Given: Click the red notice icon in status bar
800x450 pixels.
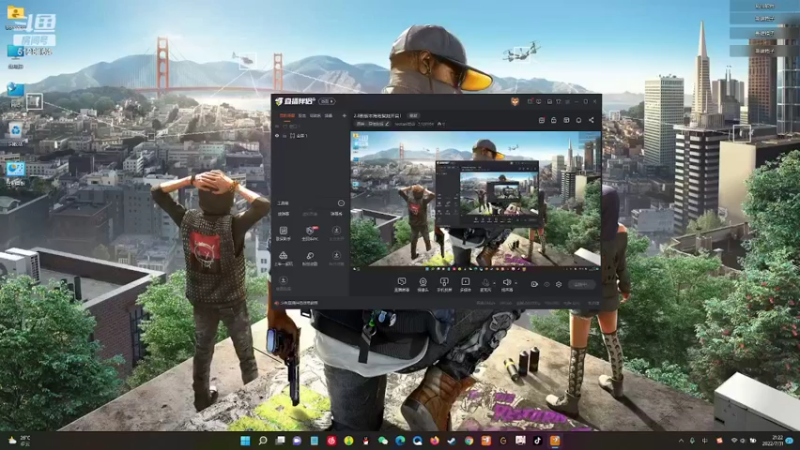Looking at the screenshot, I should point(277,303).
